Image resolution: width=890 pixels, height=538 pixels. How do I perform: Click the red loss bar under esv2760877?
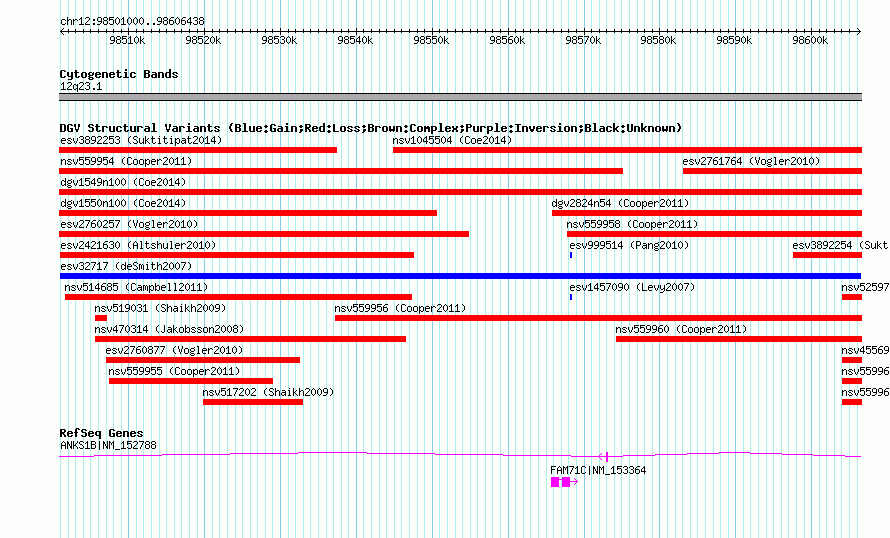(x=203, y=360)
